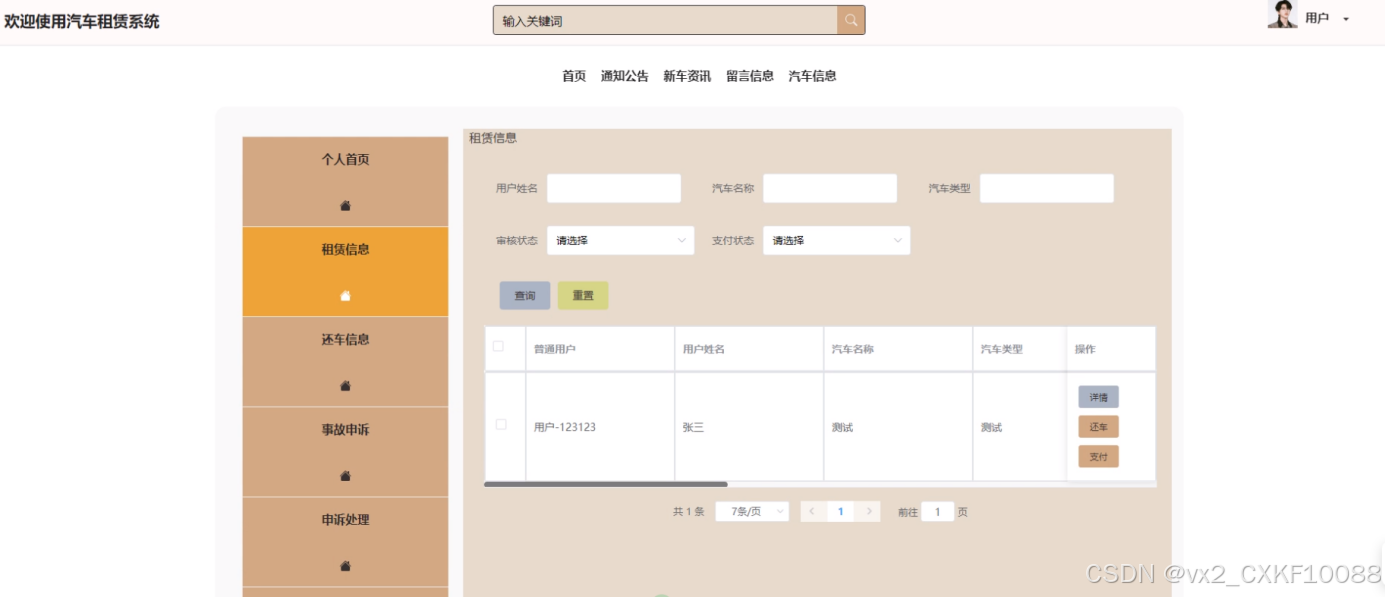The height and width of the screenshot is (597, 1385).
Task: Click the 前往 page number input
Action: [937, 512]
